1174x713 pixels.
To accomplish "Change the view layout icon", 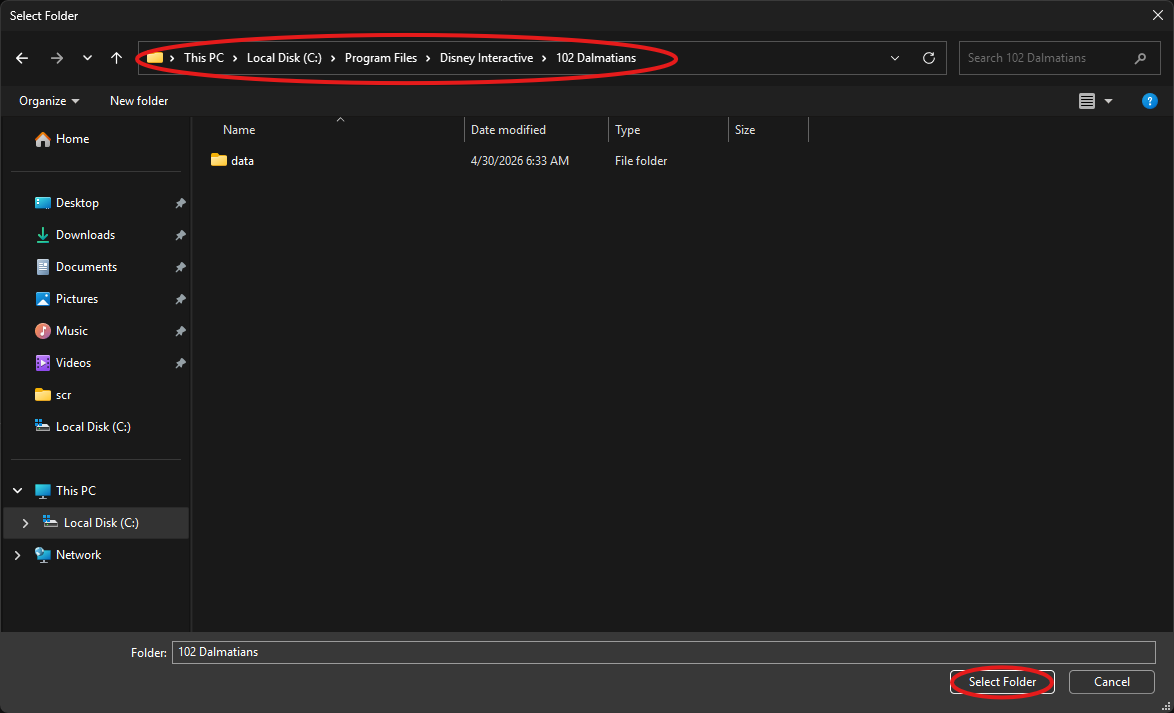I will [1087, 100].
